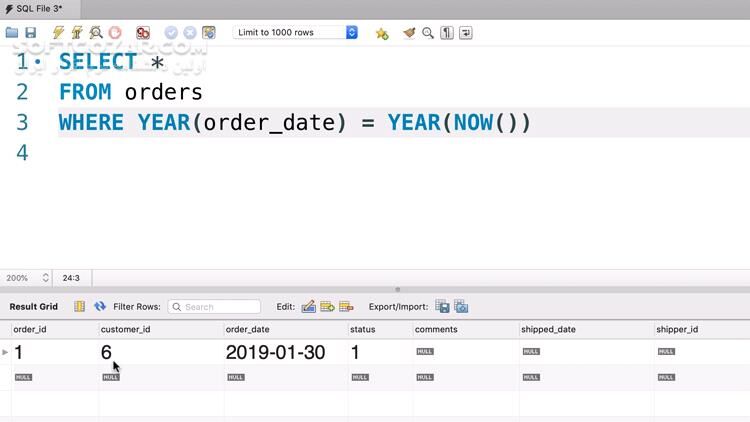Open the find magnifier in the editor toolbar
Screen dimensions: 750x422
pyautogui.click(x=428, y=33)
